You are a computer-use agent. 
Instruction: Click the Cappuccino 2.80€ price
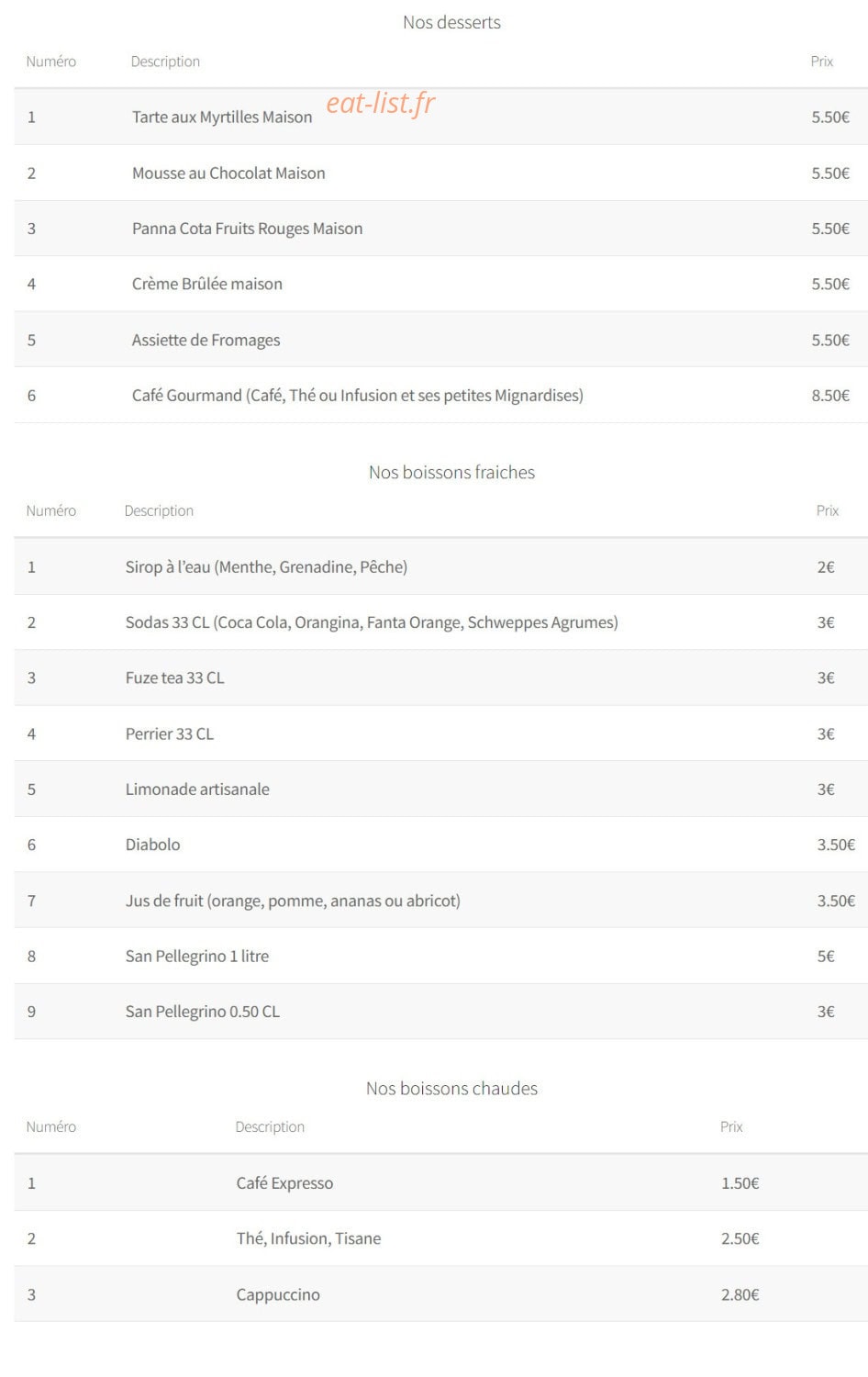740,1294
